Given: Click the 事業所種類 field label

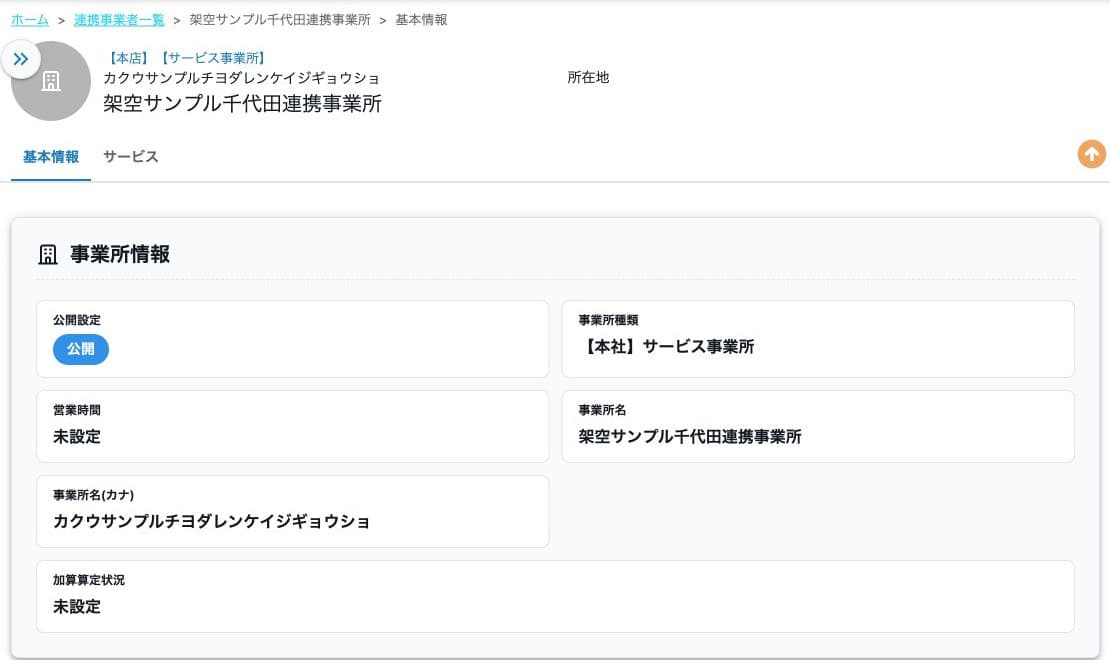Looking at the screenshot, I should [608, 320].
